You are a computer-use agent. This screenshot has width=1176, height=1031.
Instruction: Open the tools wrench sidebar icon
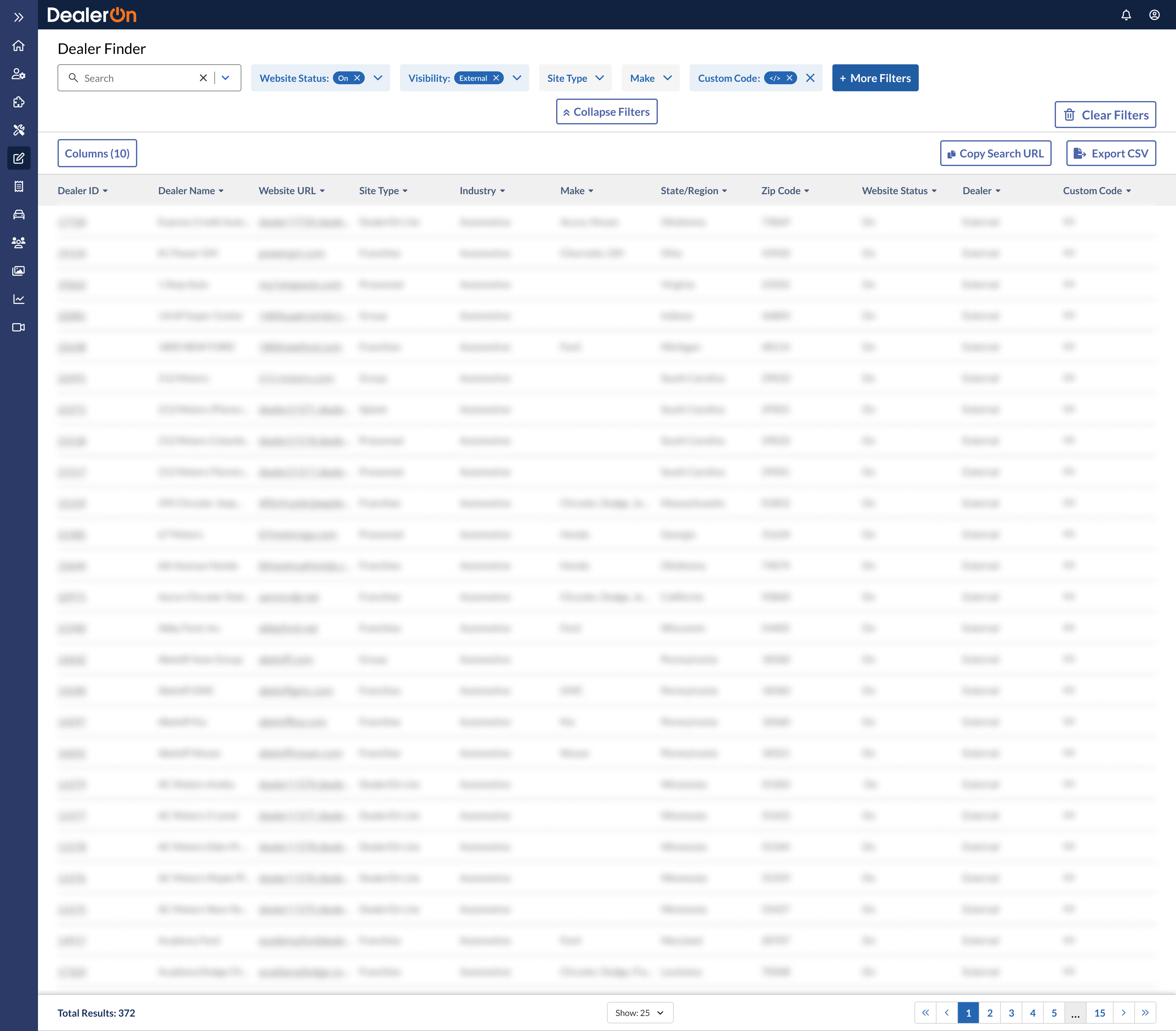[x=18, y=130]
